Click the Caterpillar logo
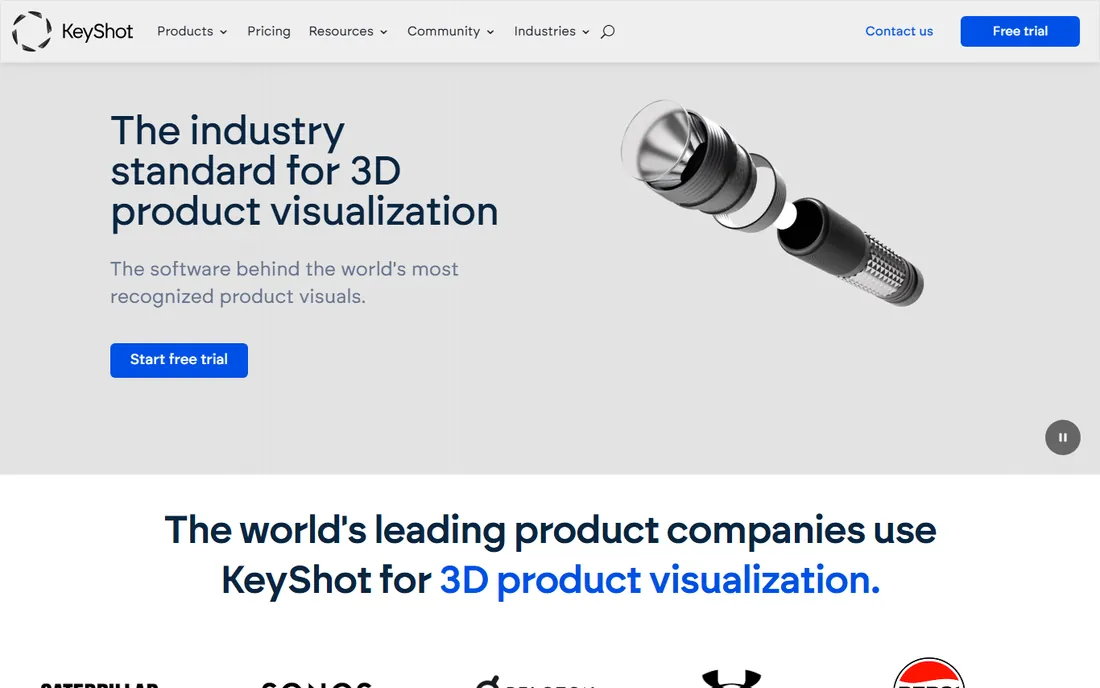The image size is (1100, 688). click(99, 684)
